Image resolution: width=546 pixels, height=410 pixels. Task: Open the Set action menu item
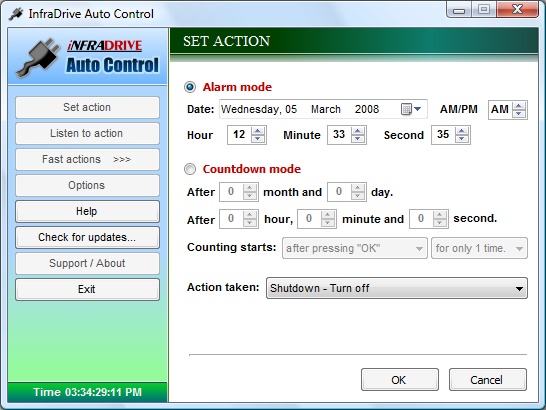pyautogui.click(x=87, y=107)
